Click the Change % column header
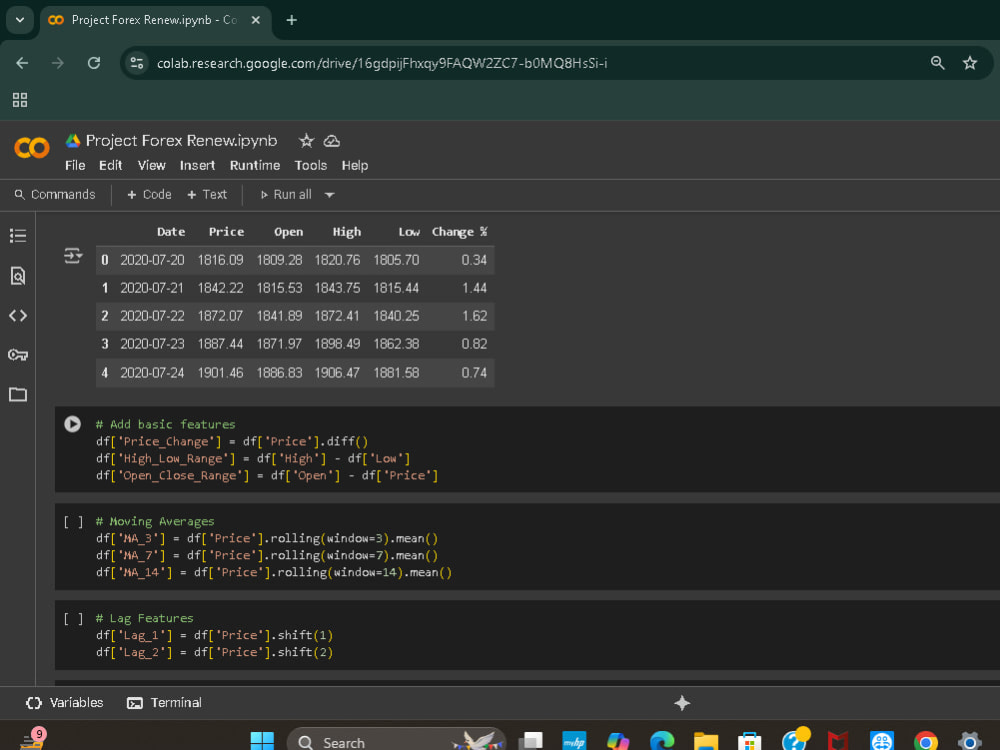This screenshot has width=1000, height=750. click(459, 232)
